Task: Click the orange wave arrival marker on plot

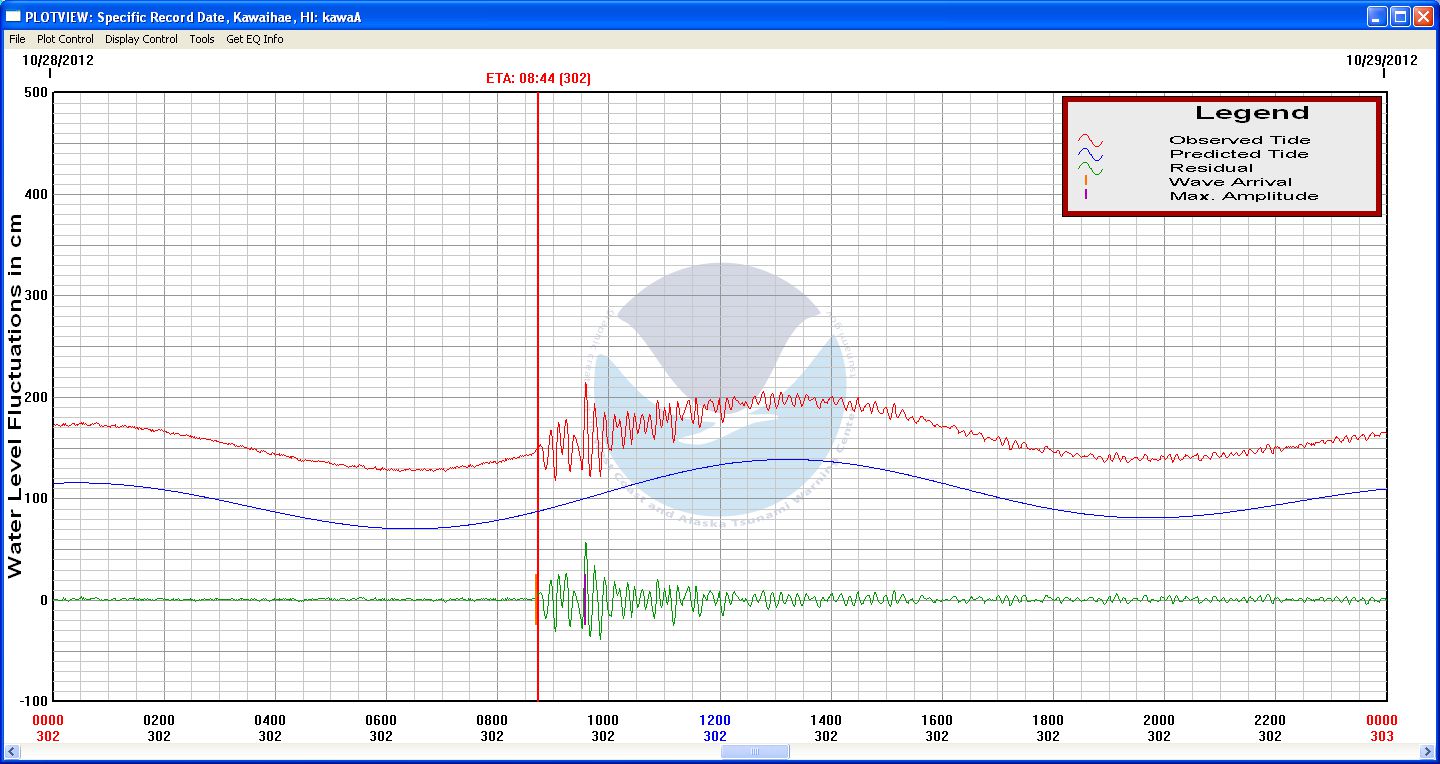Action: click(x=536, y=598)
